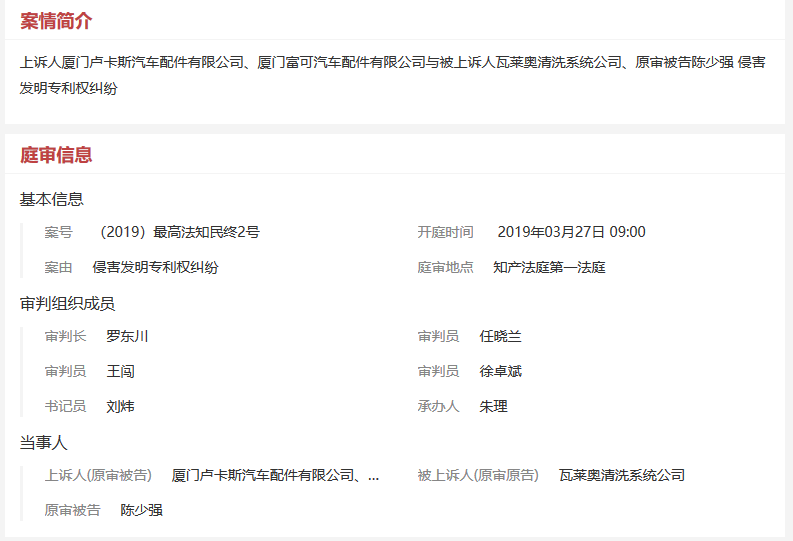Click appellee 瓦莱奥清洗系统公司 in the party list

click(x=622, y=475)
